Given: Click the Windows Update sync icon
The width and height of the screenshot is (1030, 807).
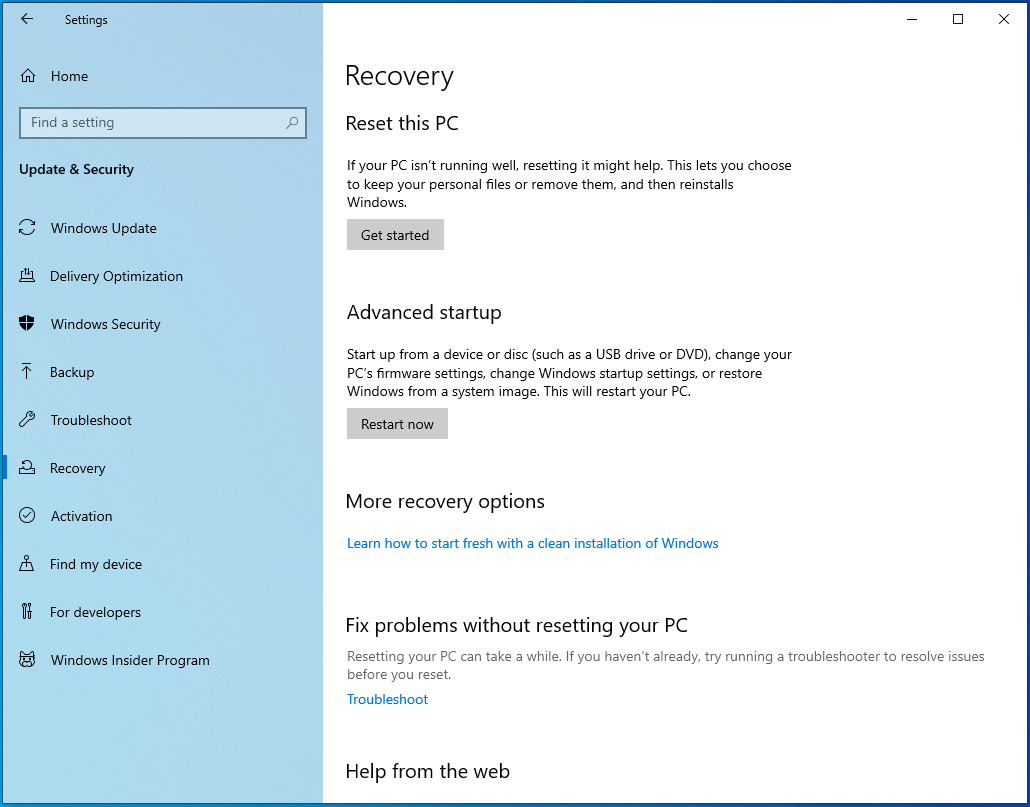Looking at the screenshot, I should (x=27, y=228).
